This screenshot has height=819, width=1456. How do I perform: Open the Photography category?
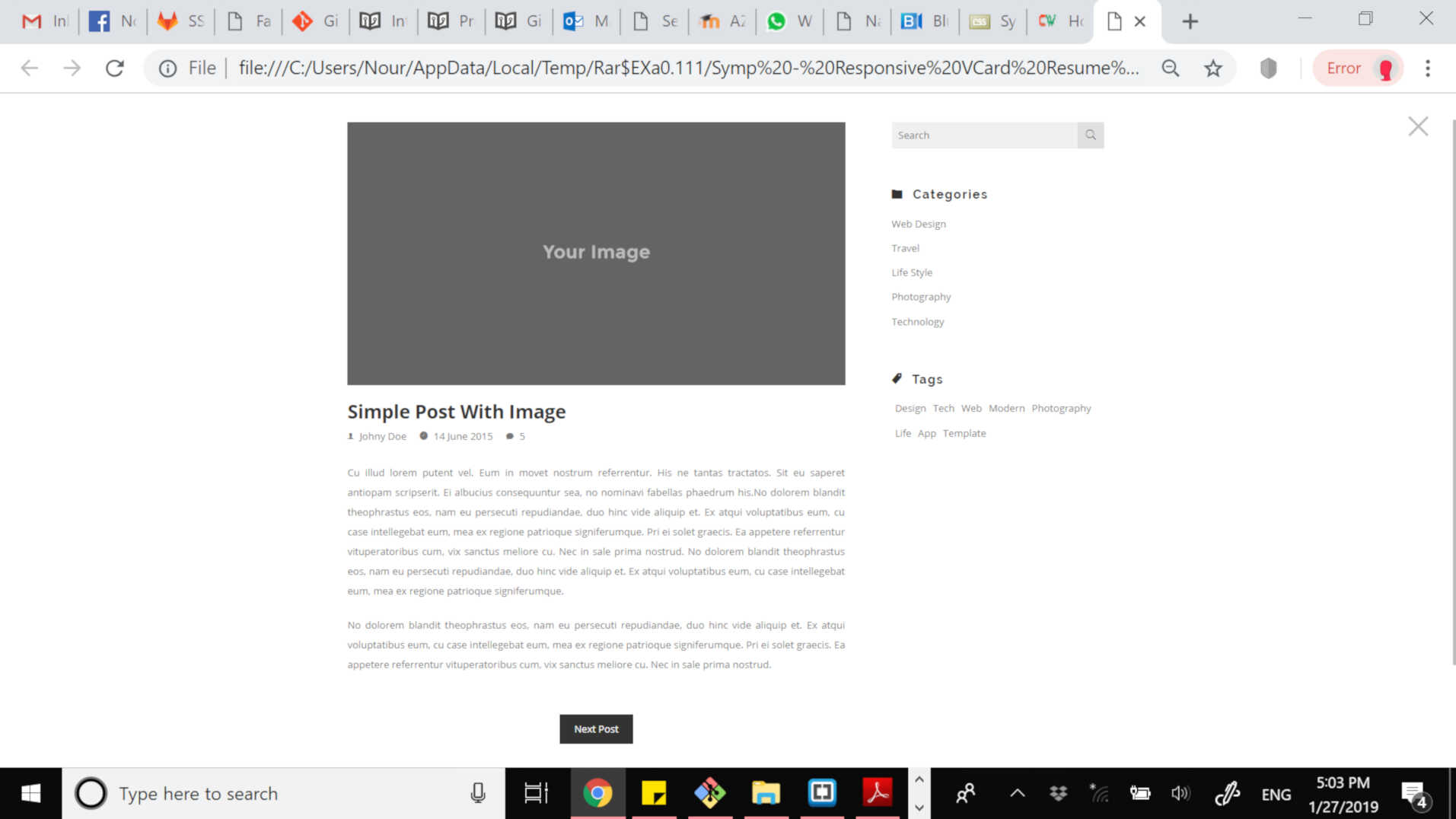coord(921,297)
